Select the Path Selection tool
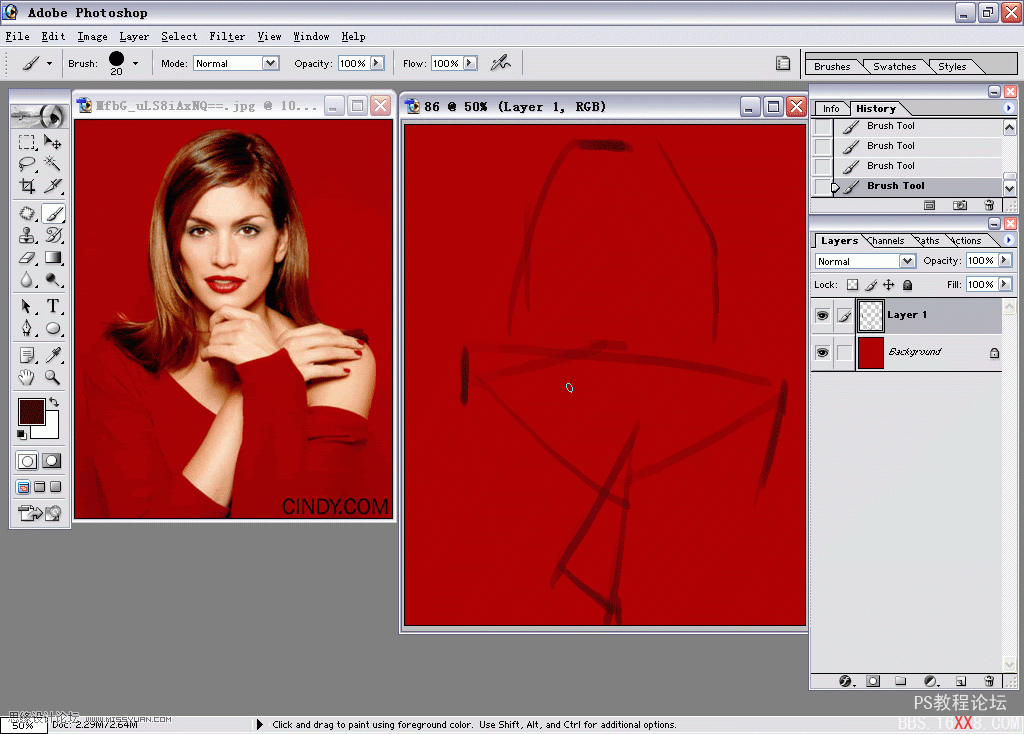 tap(27, 306)
